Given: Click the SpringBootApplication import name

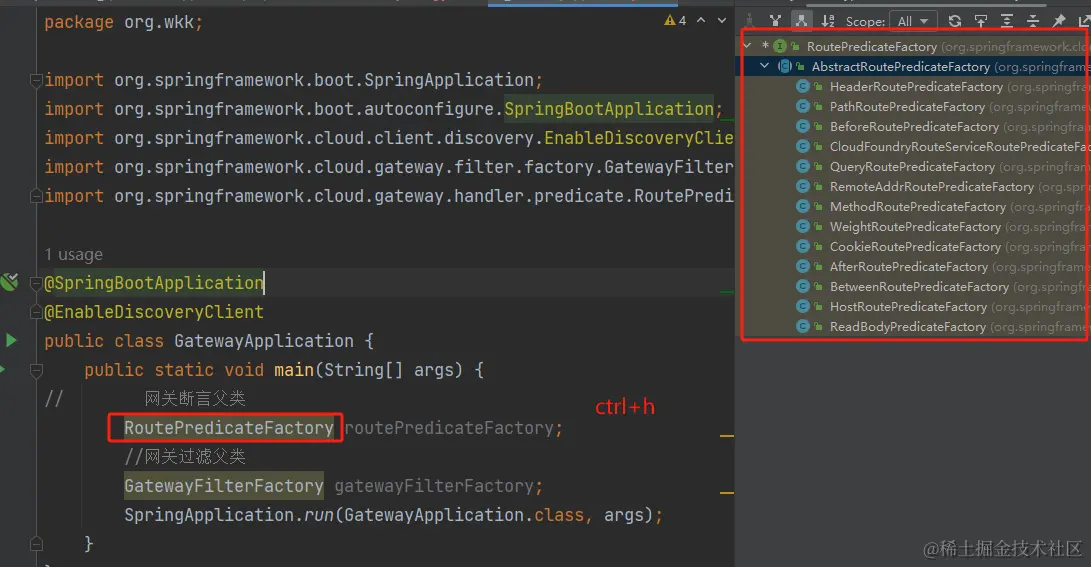Looking at the screenshot, I should coord(609,109).
